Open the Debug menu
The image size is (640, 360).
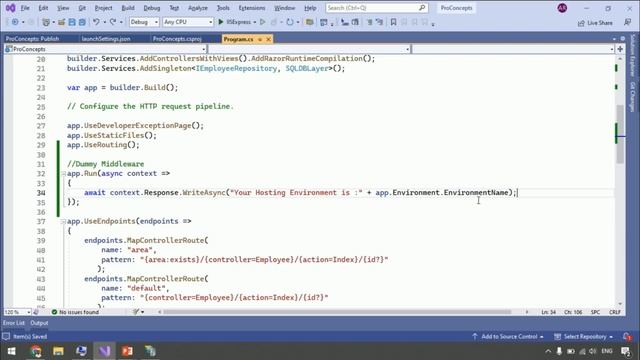pyautogui.click(x=152, y=8)
